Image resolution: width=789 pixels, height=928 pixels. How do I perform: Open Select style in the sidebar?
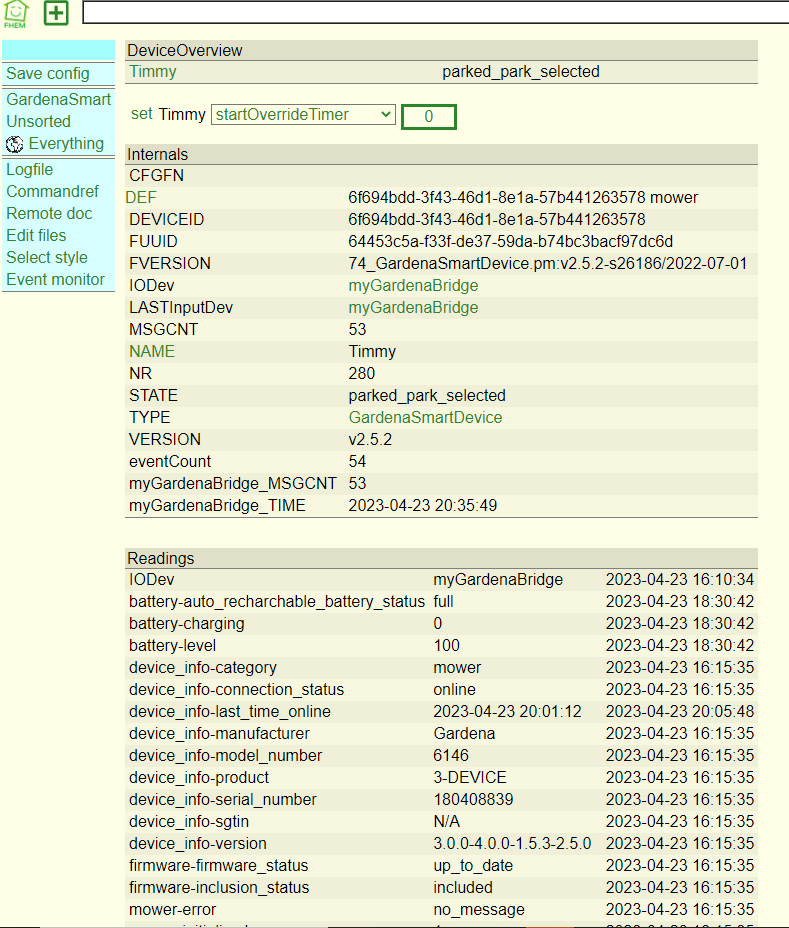47,257
